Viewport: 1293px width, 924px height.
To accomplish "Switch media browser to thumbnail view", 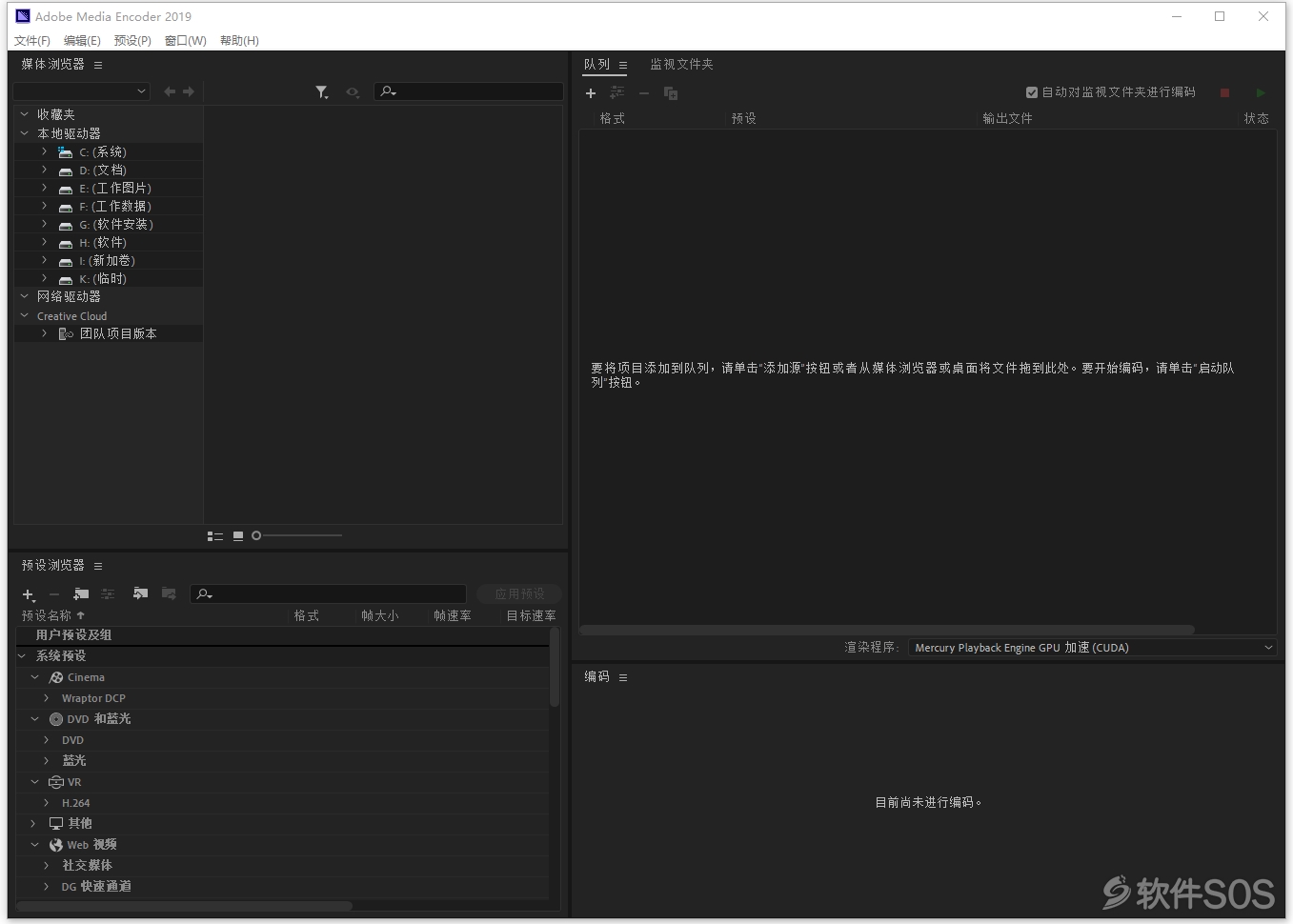I will (238, 536).
